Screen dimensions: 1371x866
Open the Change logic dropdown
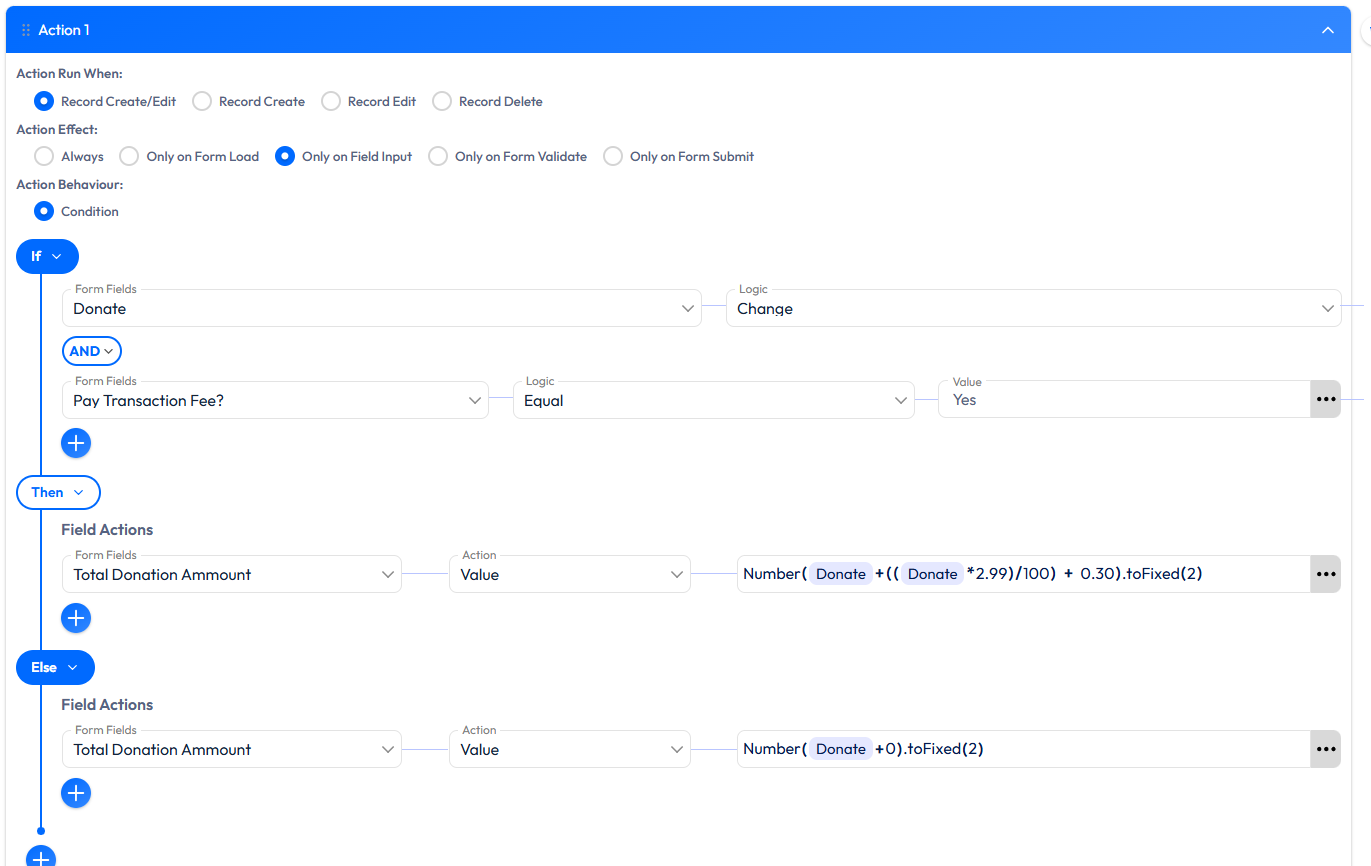[1033, 308]
